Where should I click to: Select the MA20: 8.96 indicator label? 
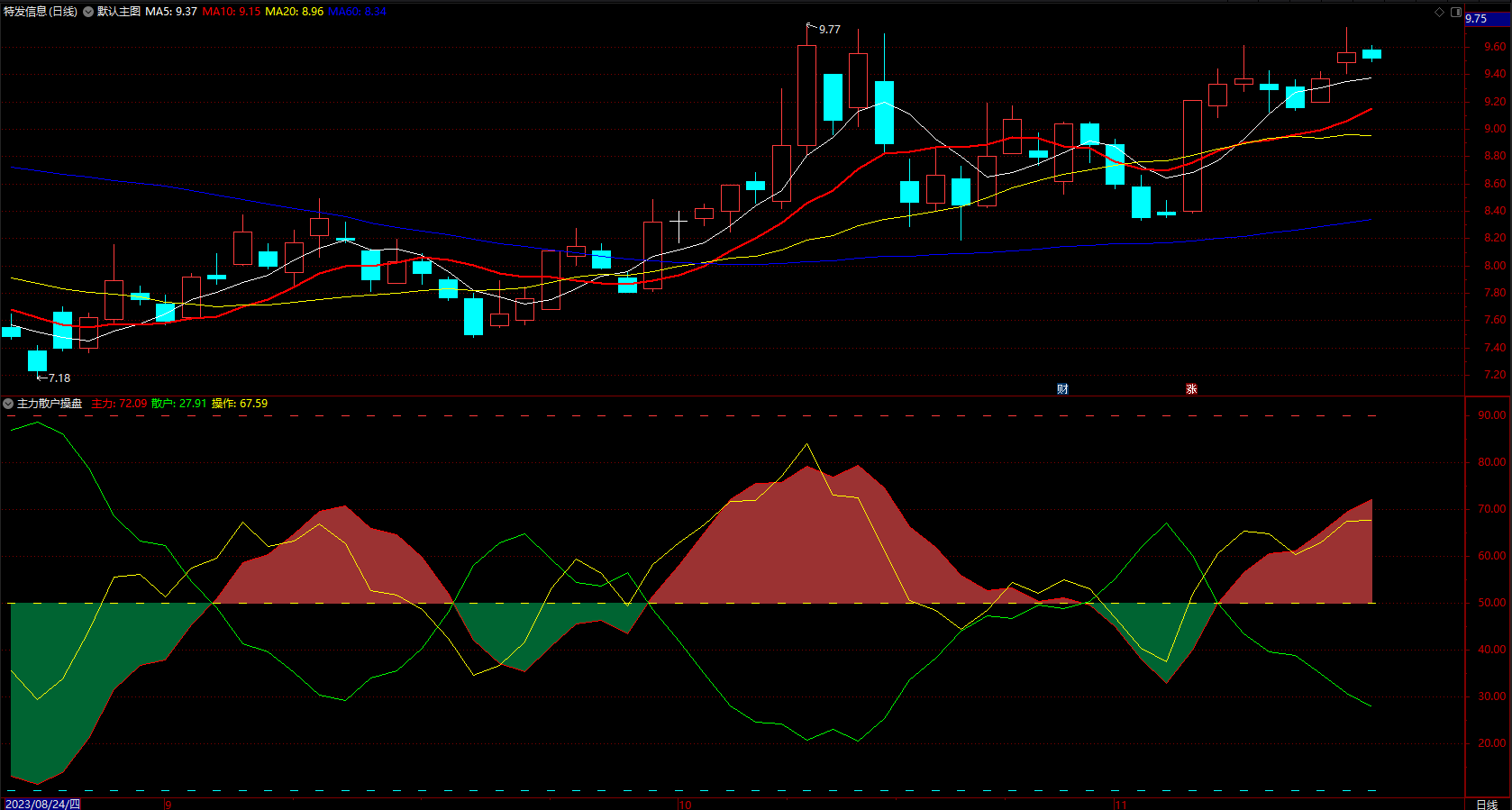[295, 12]
